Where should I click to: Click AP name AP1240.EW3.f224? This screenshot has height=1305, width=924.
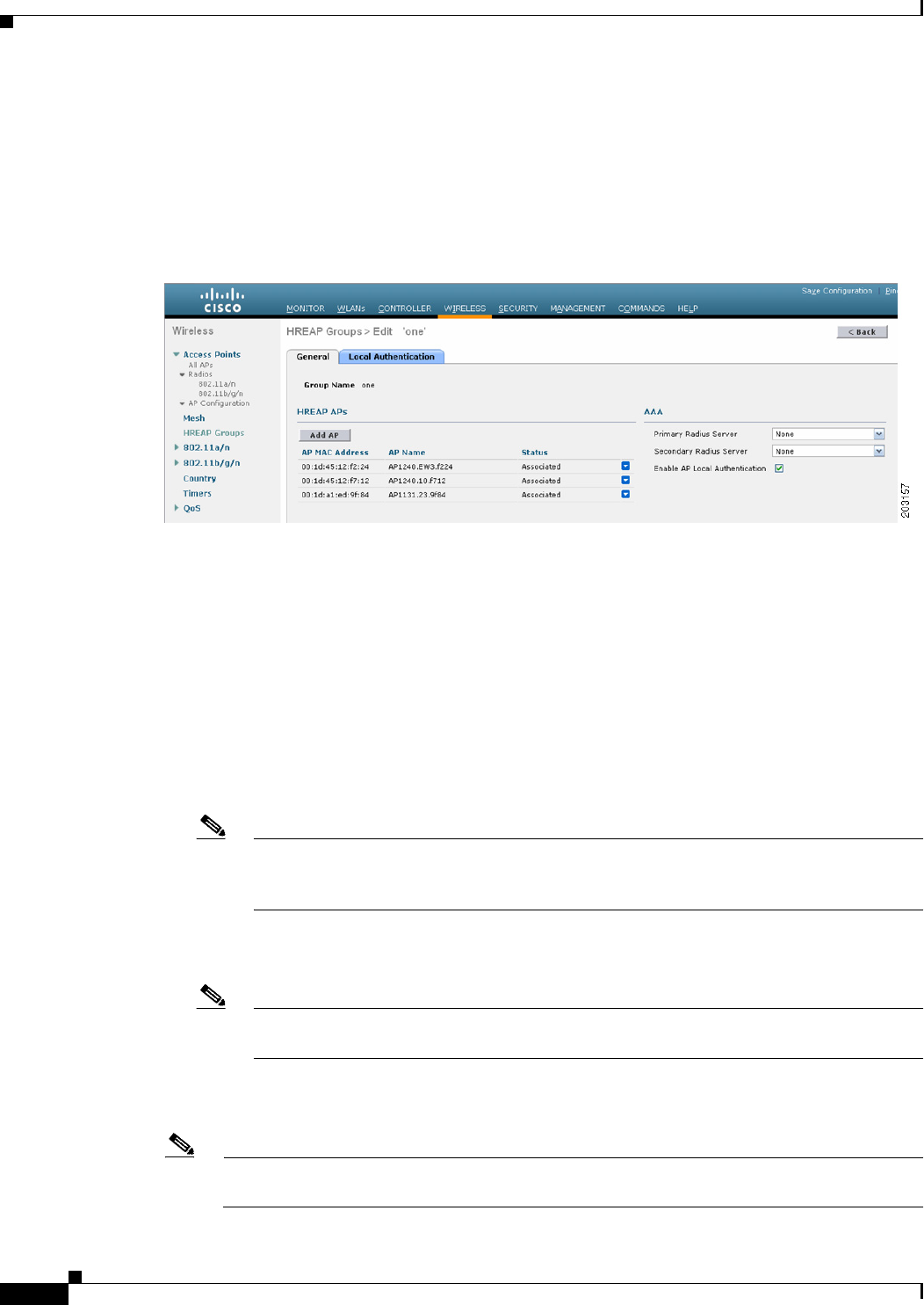click(421, 467)
